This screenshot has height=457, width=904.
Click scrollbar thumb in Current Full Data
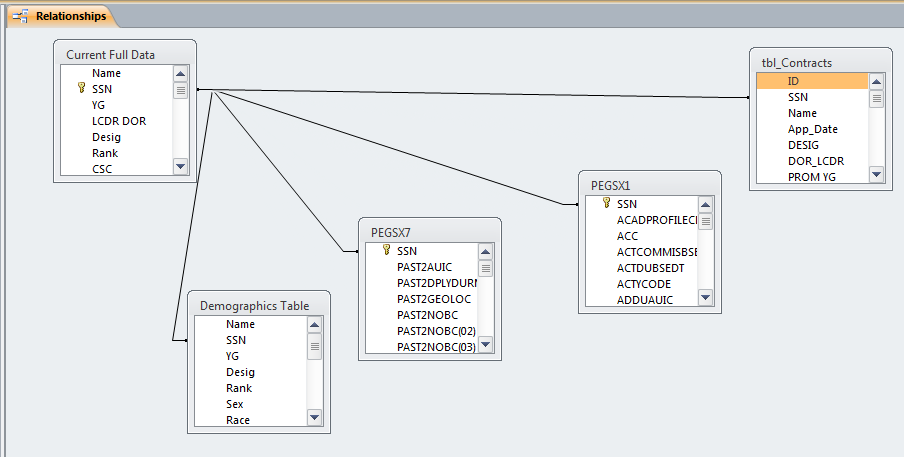(180, 90)
